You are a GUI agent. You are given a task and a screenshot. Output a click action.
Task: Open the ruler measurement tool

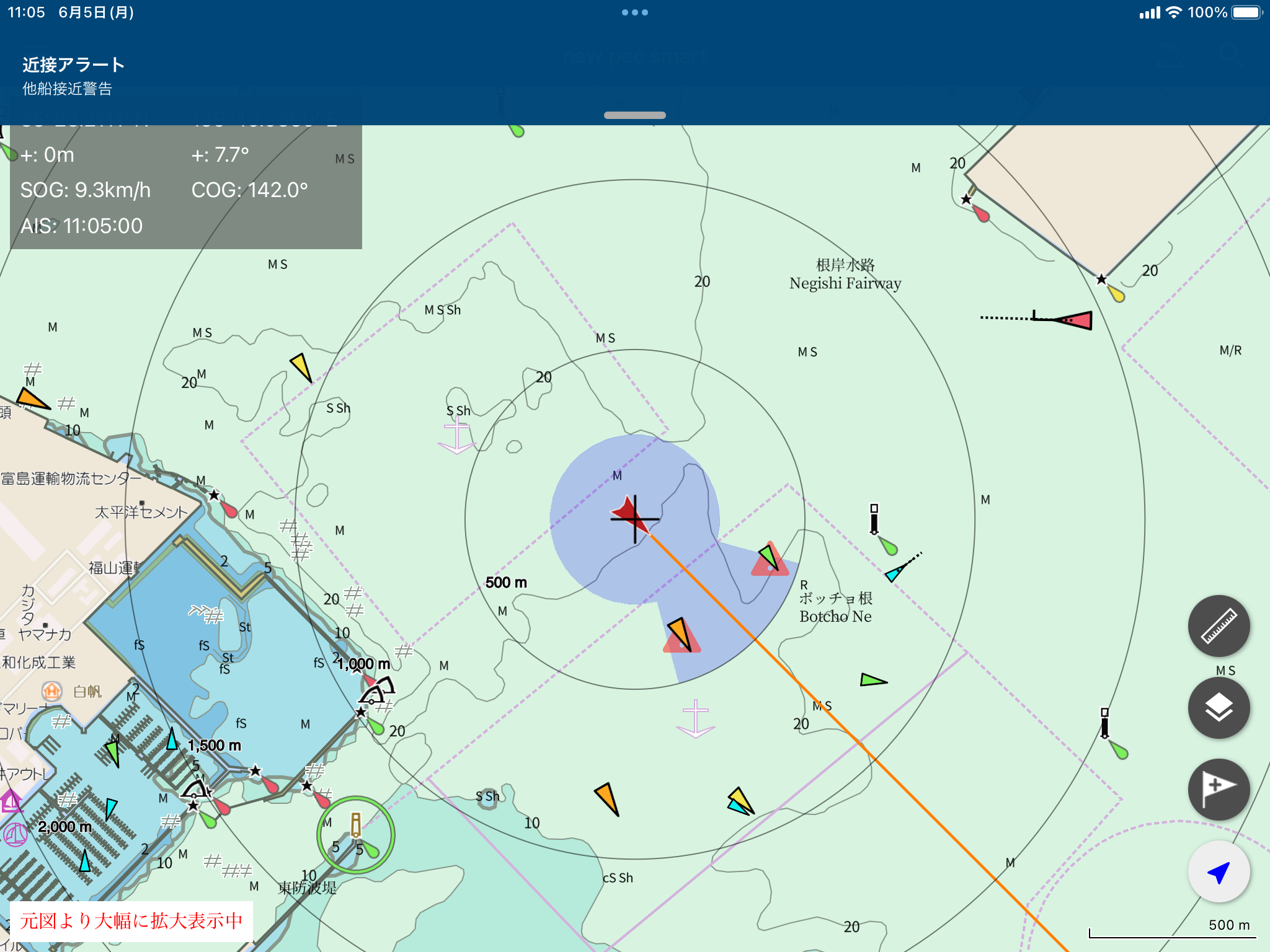tap(1218, 626)
